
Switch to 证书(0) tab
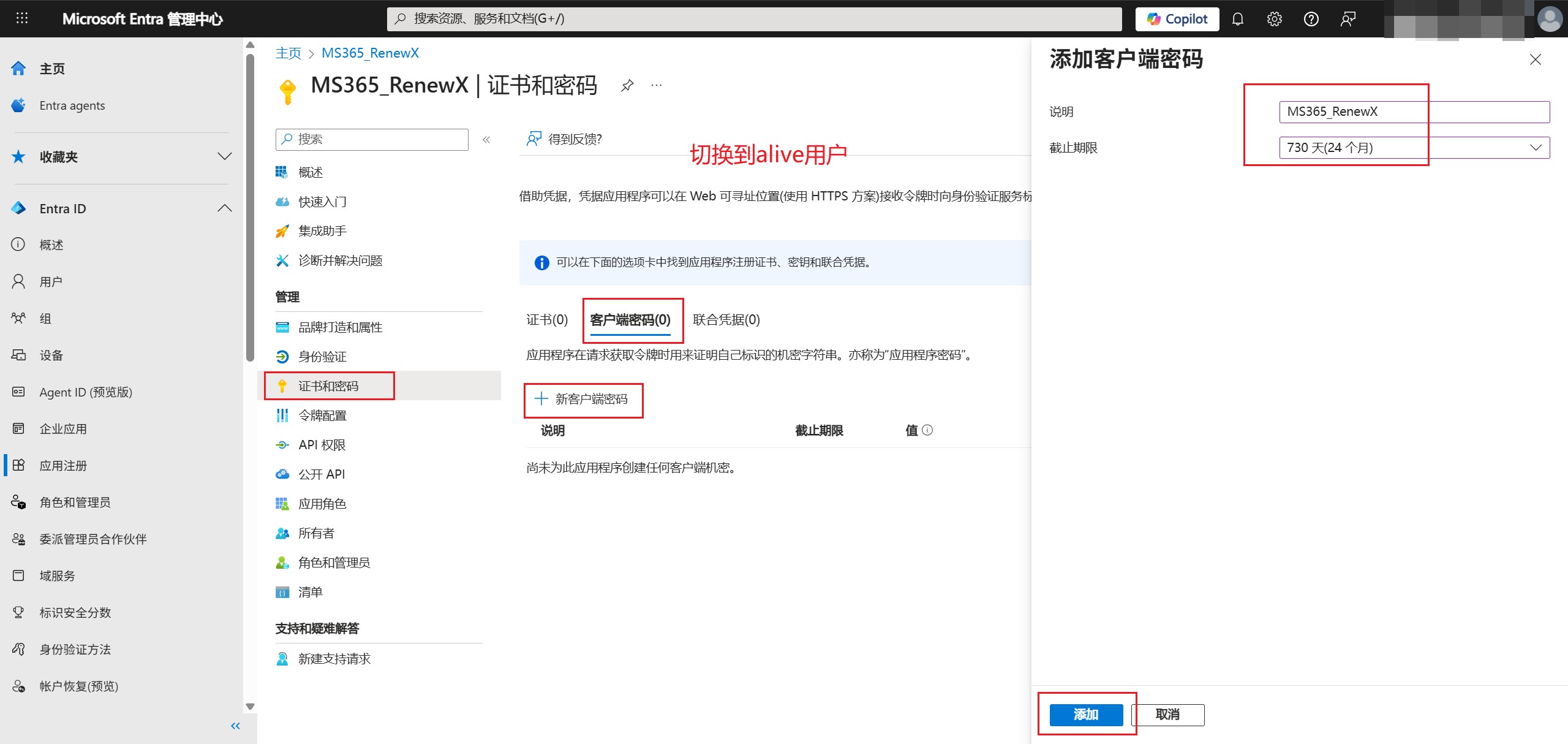(x=547, y=320)
